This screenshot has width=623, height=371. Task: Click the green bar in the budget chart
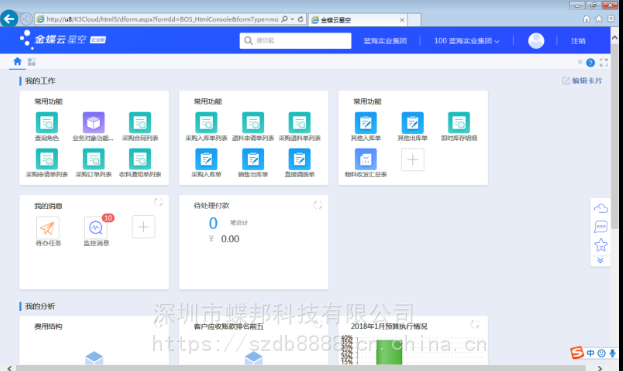[x=389, y=352]
